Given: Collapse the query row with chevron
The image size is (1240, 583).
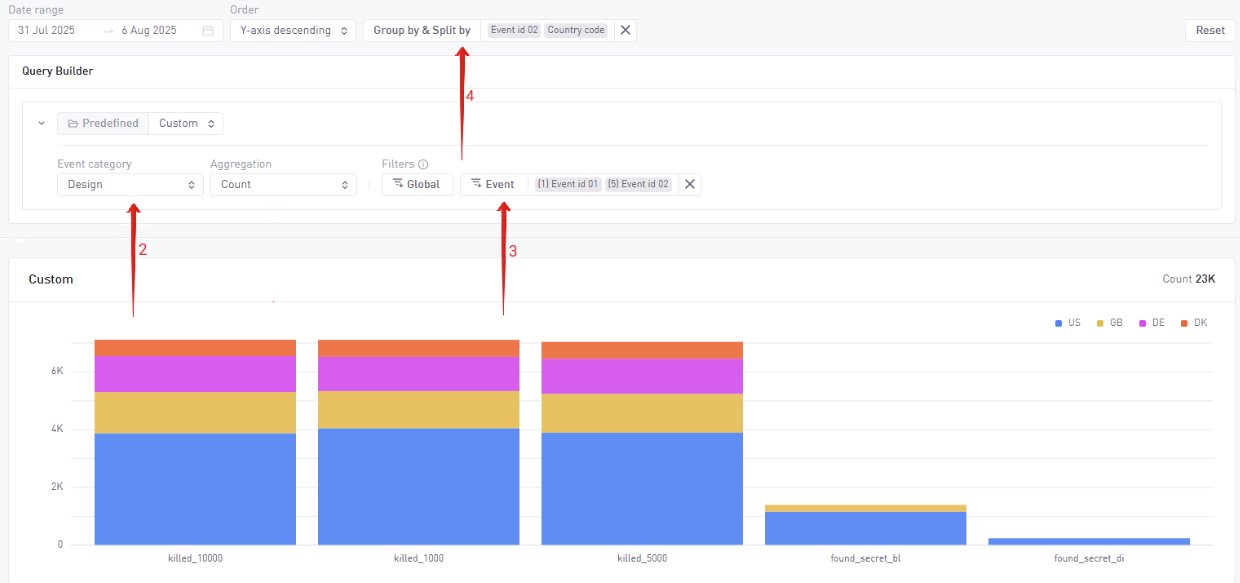Looking at the screenshot, I should pyautogui.click(x=41, y=124).
